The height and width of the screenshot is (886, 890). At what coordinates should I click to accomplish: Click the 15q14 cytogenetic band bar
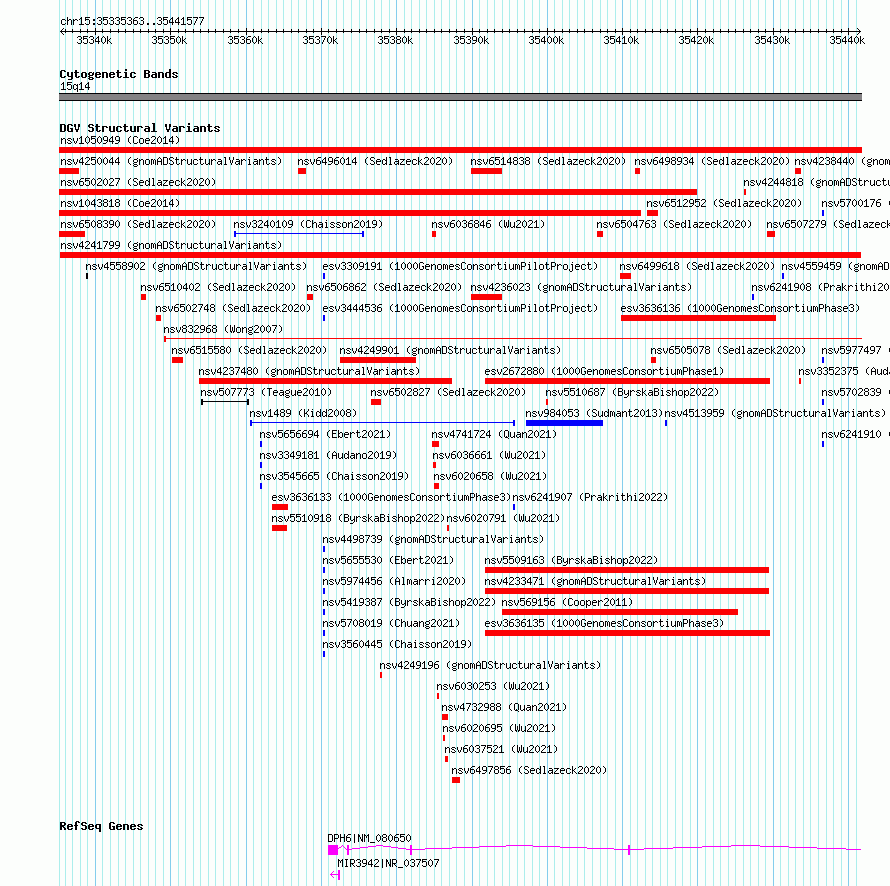point(460,97)
